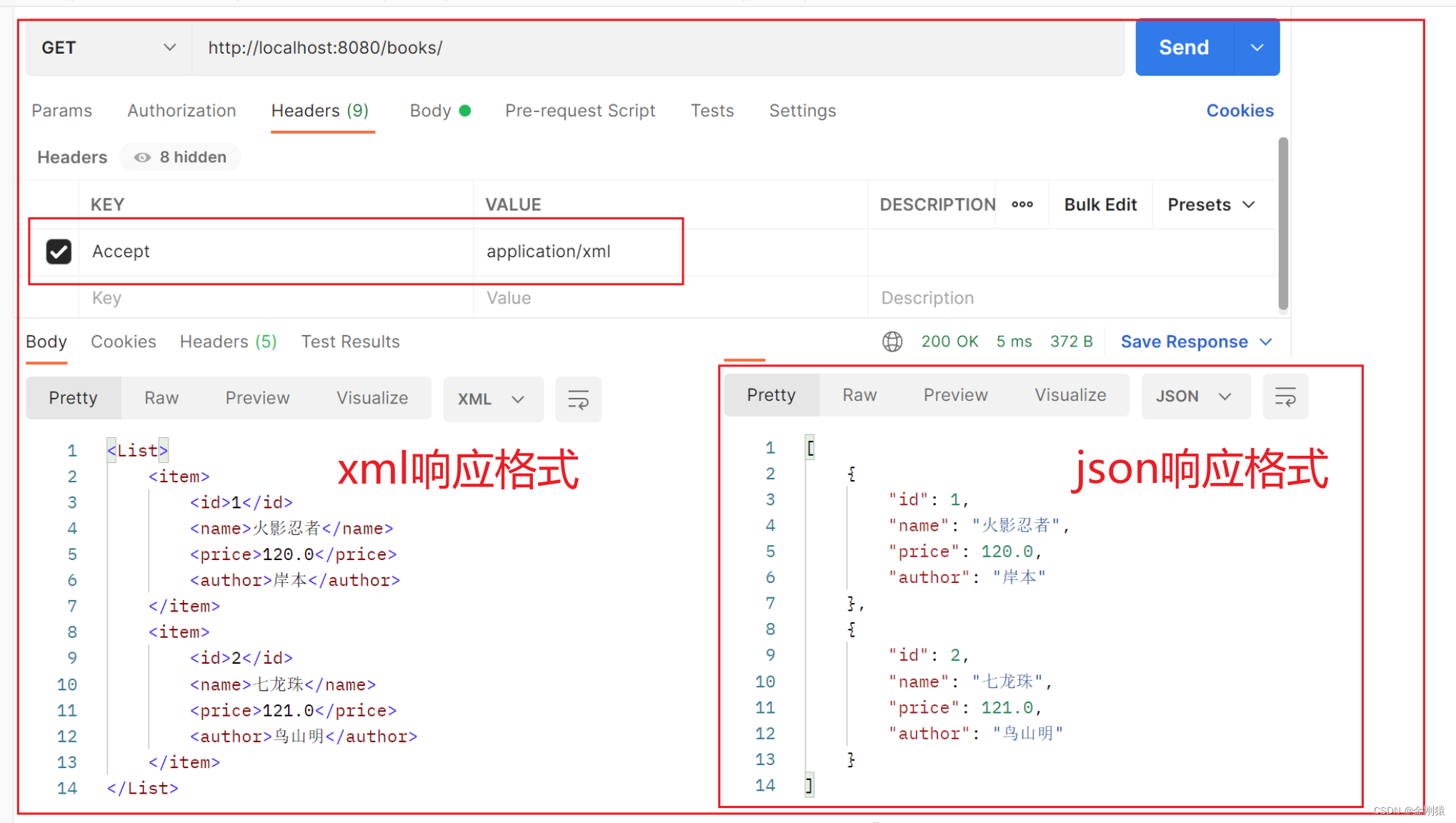Select Preview in XML response
The width and height of the screenshot is (1456, 823).
click(x=257, y=398)
